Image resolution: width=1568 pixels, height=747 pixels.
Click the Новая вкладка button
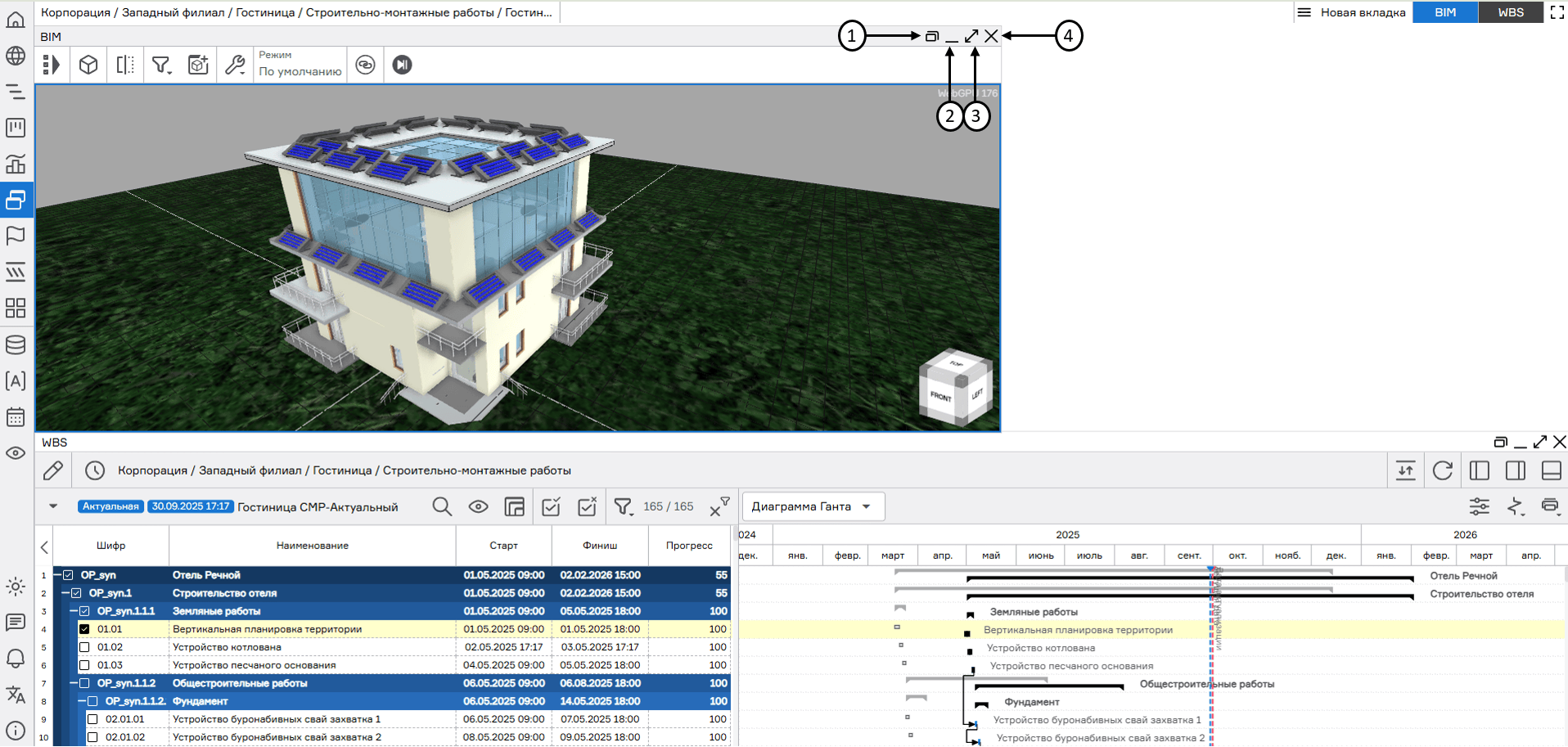tap(1352, 12)
